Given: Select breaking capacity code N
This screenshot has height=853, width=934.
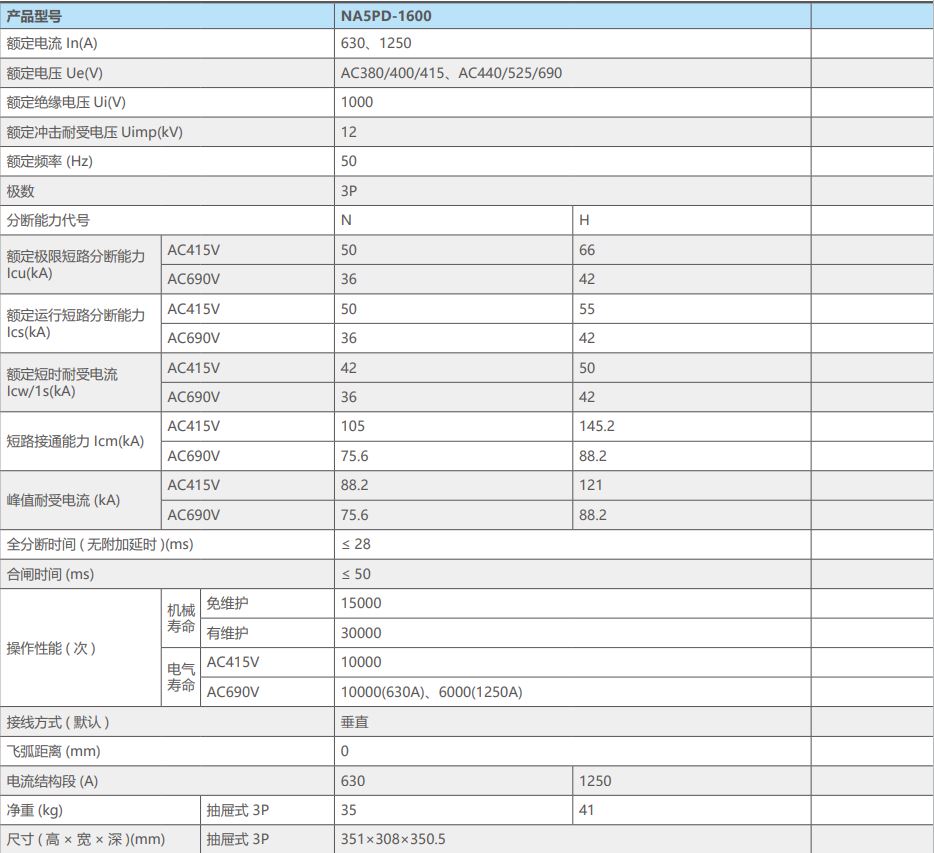Looking at the screenshot, I should point(346,220).
